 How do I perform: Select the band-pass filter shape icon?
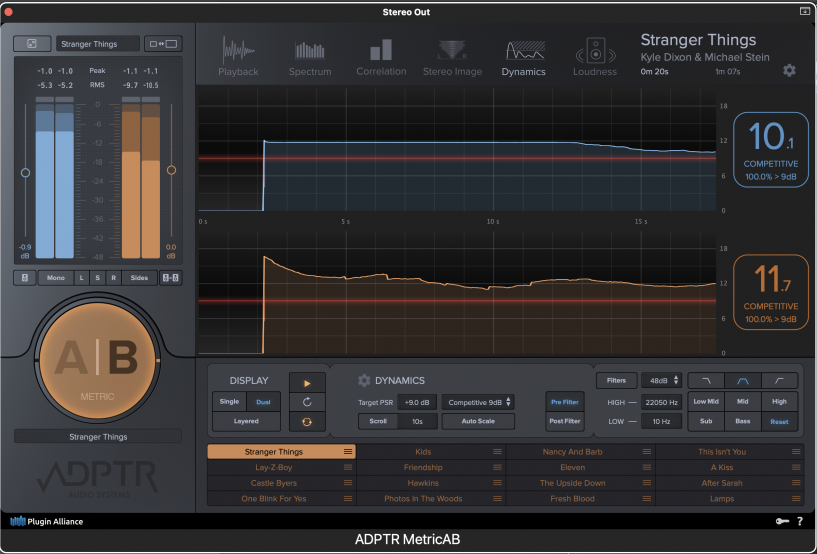tap(744, 380)
